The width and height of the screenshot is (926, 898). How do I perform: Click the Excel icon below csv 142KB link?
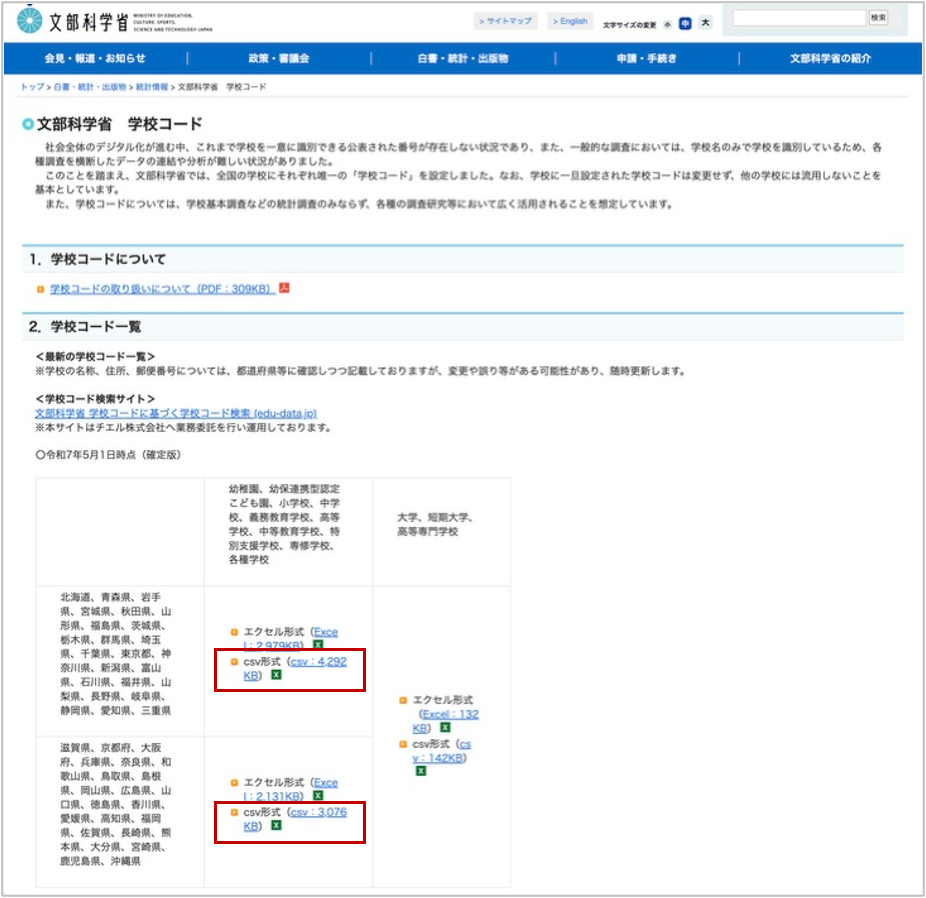421,771
